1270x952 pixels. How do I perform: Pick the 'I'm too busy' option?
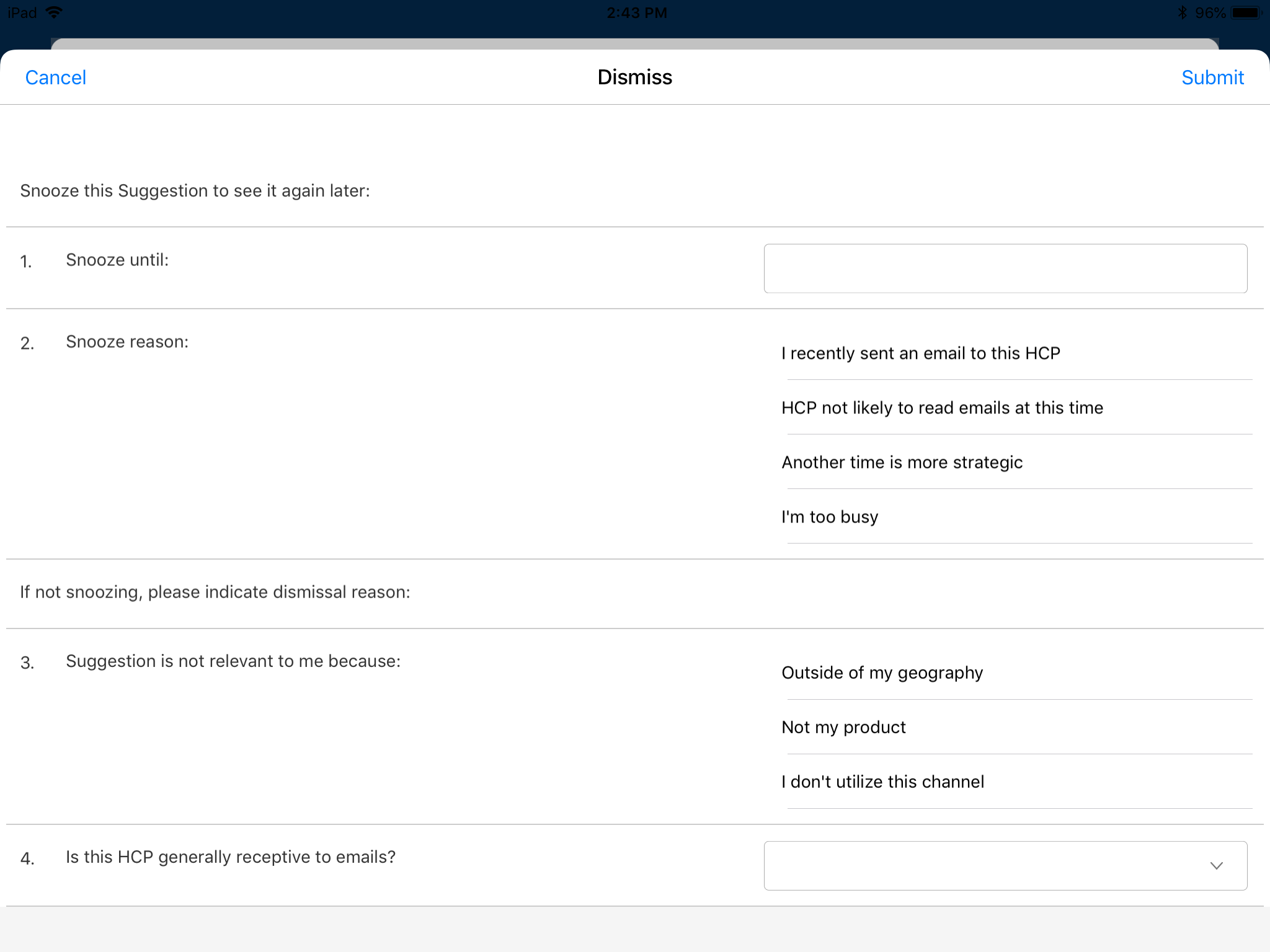coord(830,517)
